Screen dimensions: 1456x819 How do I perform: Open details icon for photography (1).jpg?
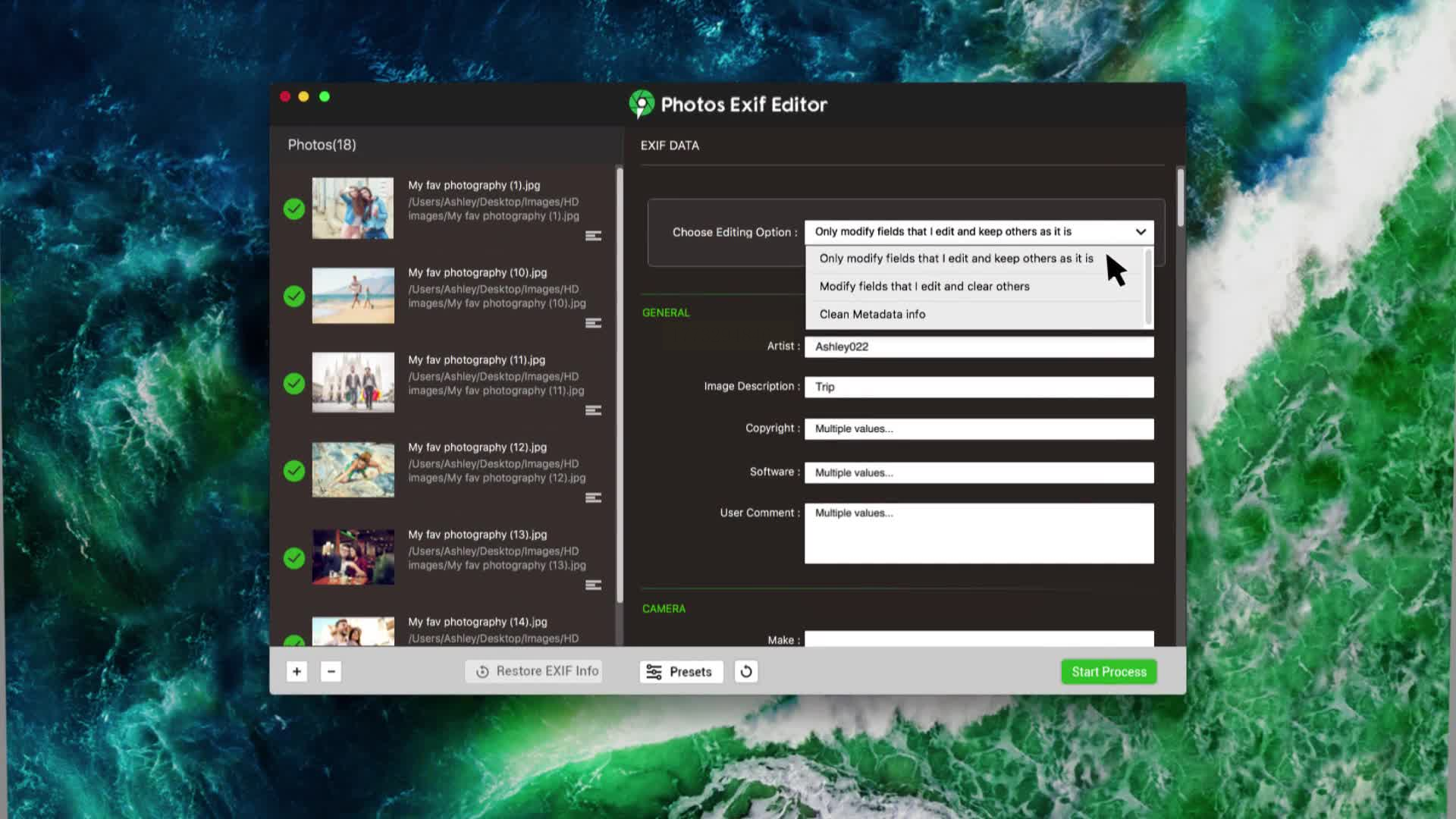(x=593, y=236)
